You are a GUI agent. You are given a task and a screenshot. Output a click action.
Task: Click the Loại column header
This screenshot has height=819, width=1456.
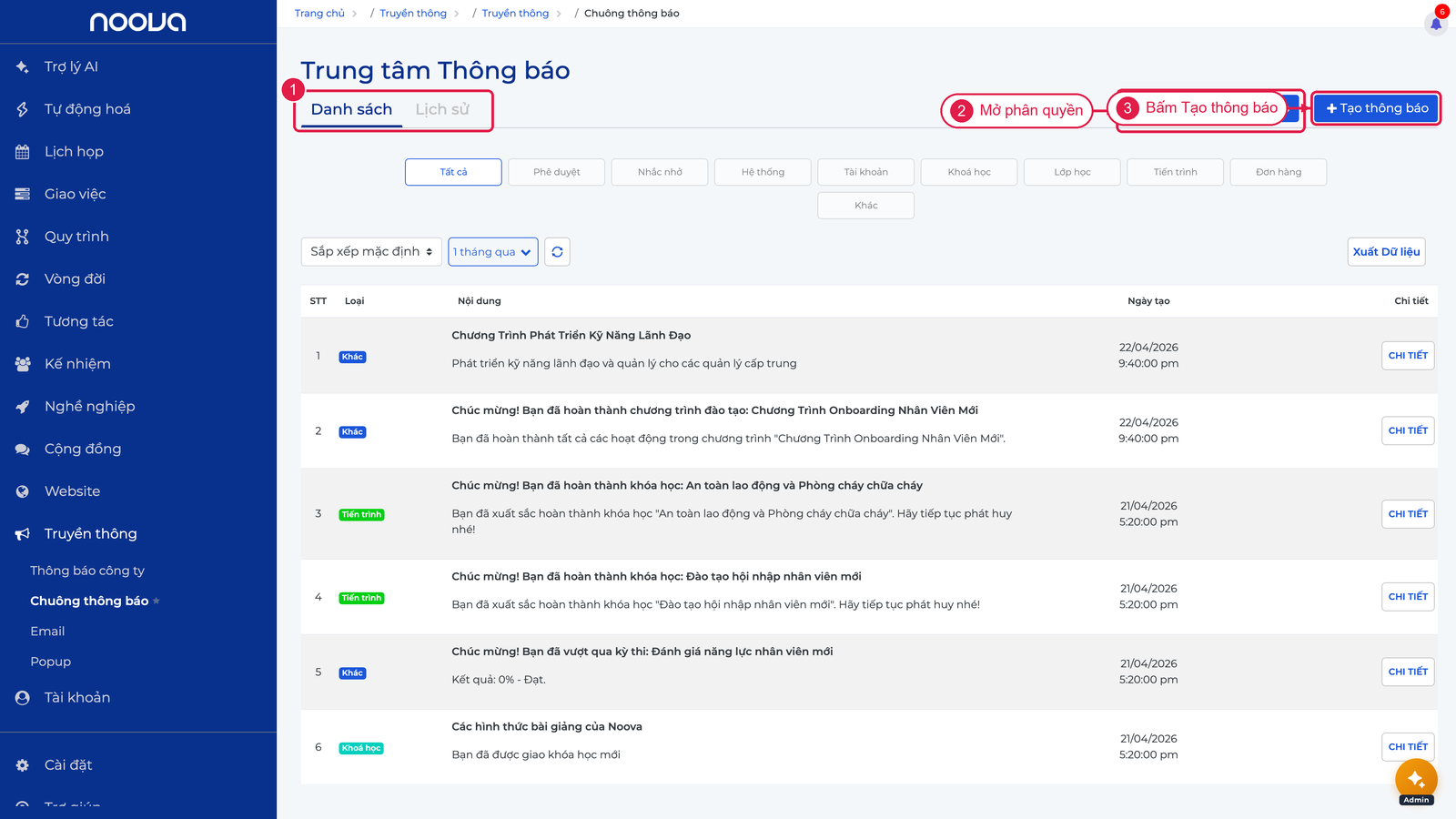click(x=354, y=301)
